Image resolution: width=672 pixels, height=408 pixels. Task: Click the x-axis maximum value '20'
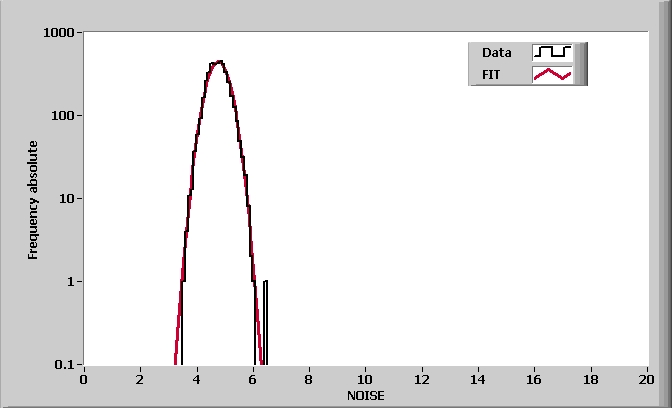coord(647,380)
